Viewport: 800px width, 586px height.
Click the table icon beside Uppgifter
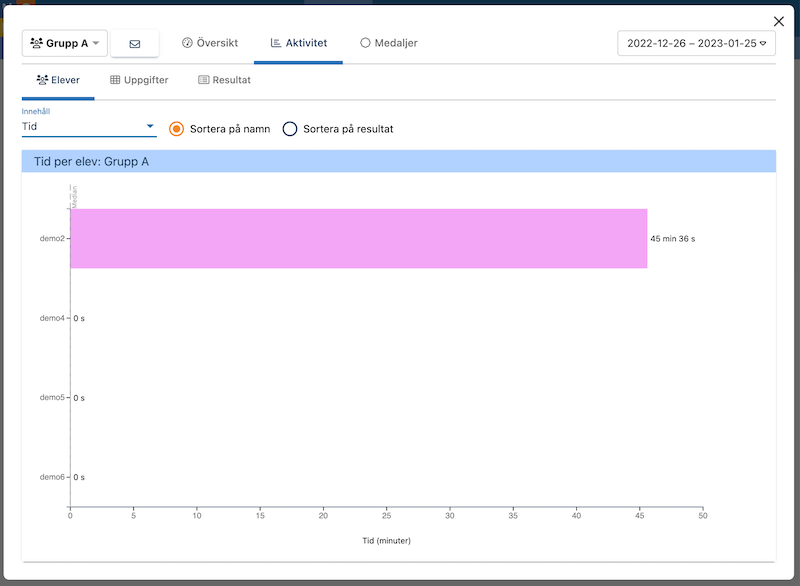(x=115, y=80)
